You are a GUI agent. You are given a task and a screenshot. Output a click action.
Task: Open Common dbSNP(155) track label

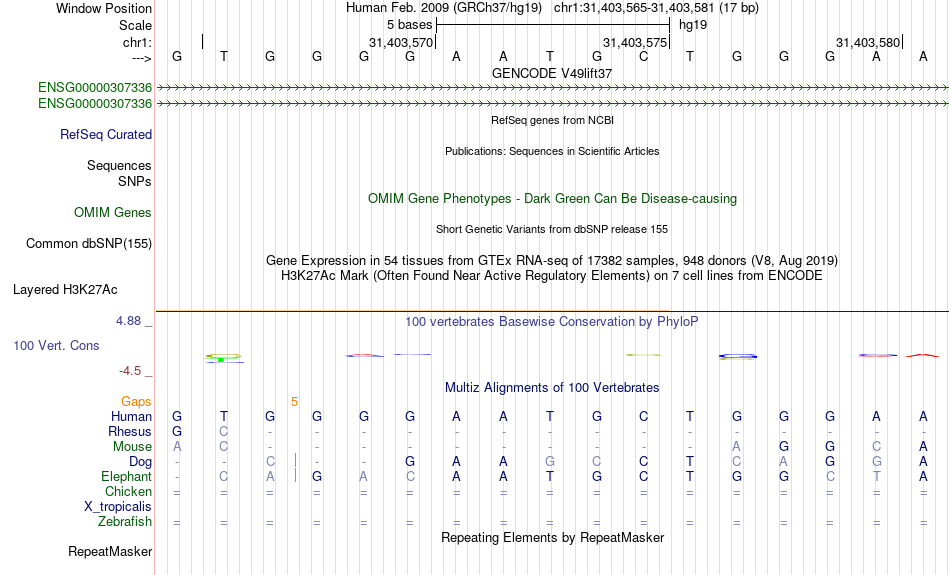(x=88, y=244)
